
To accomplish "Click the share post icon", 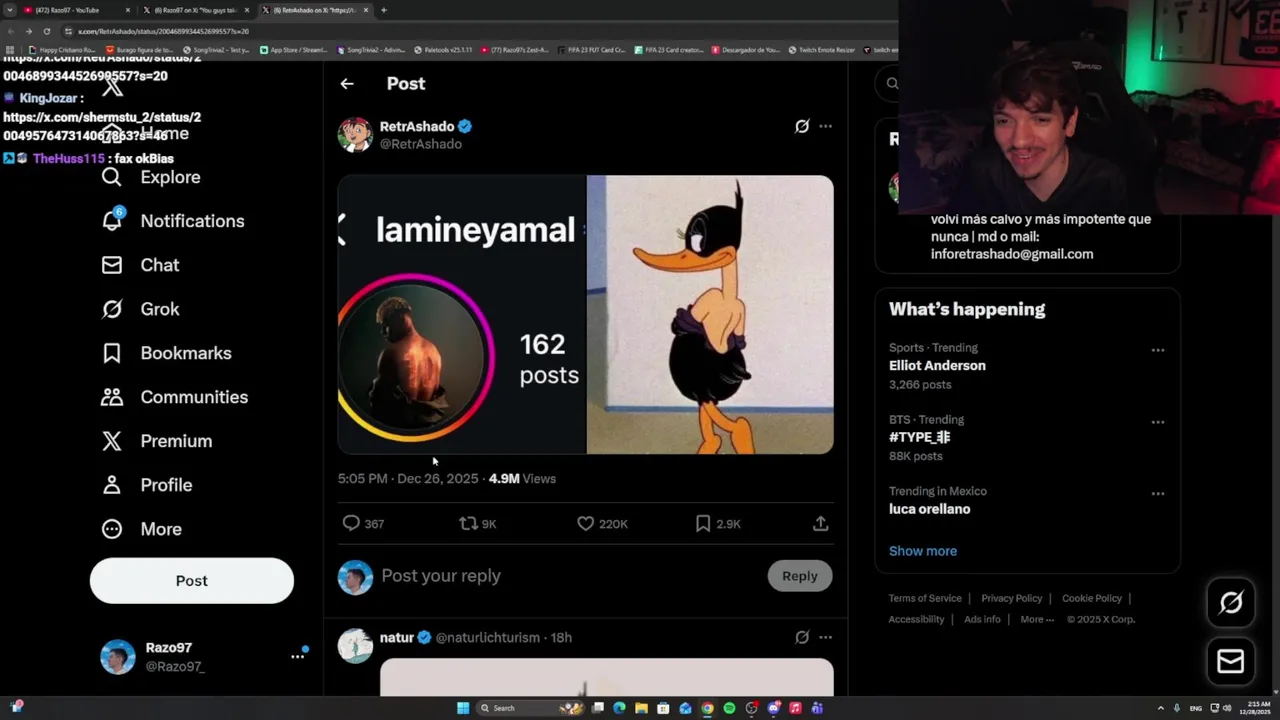I will tap(820, 523).
